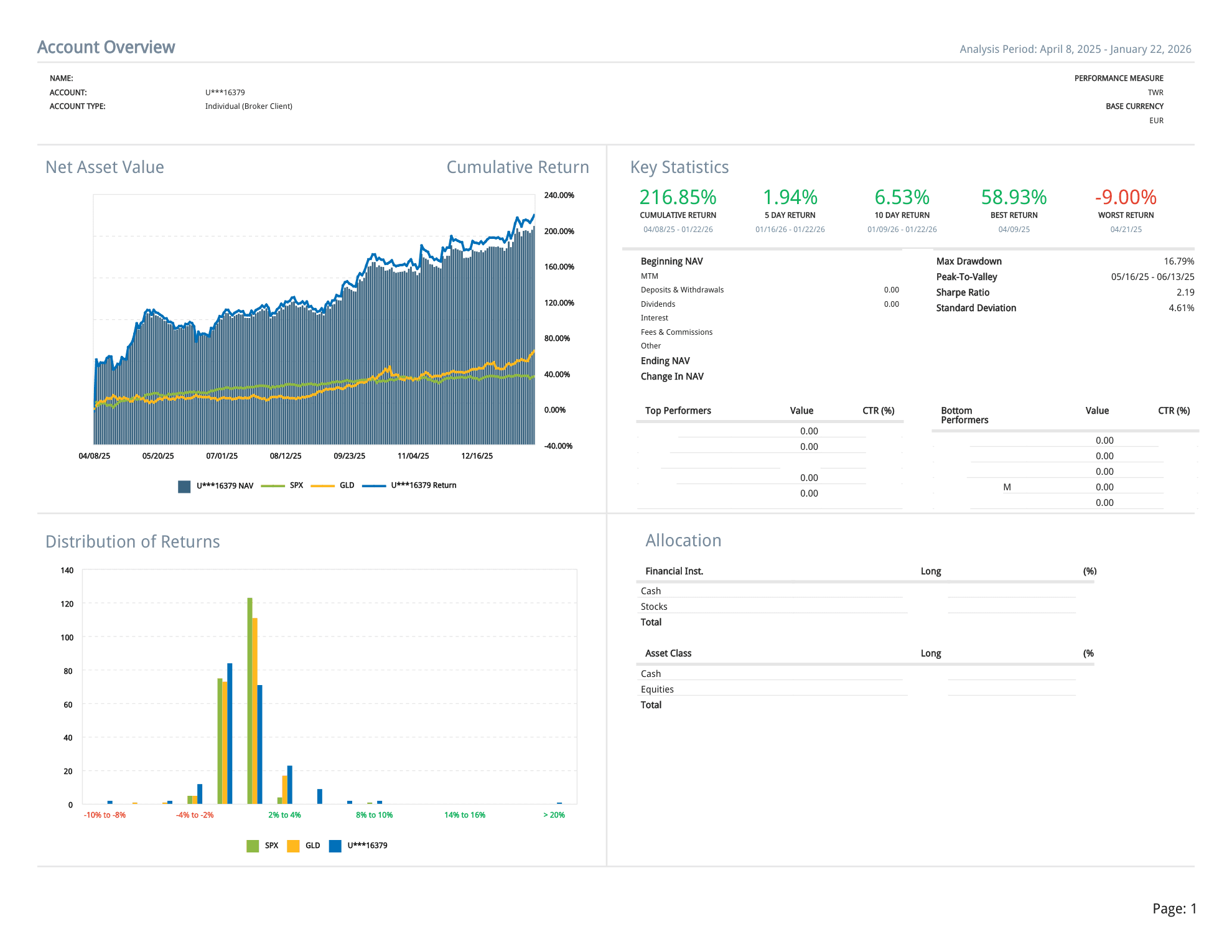Click the 09/23/25 x-axis date label

coord(350,456)
